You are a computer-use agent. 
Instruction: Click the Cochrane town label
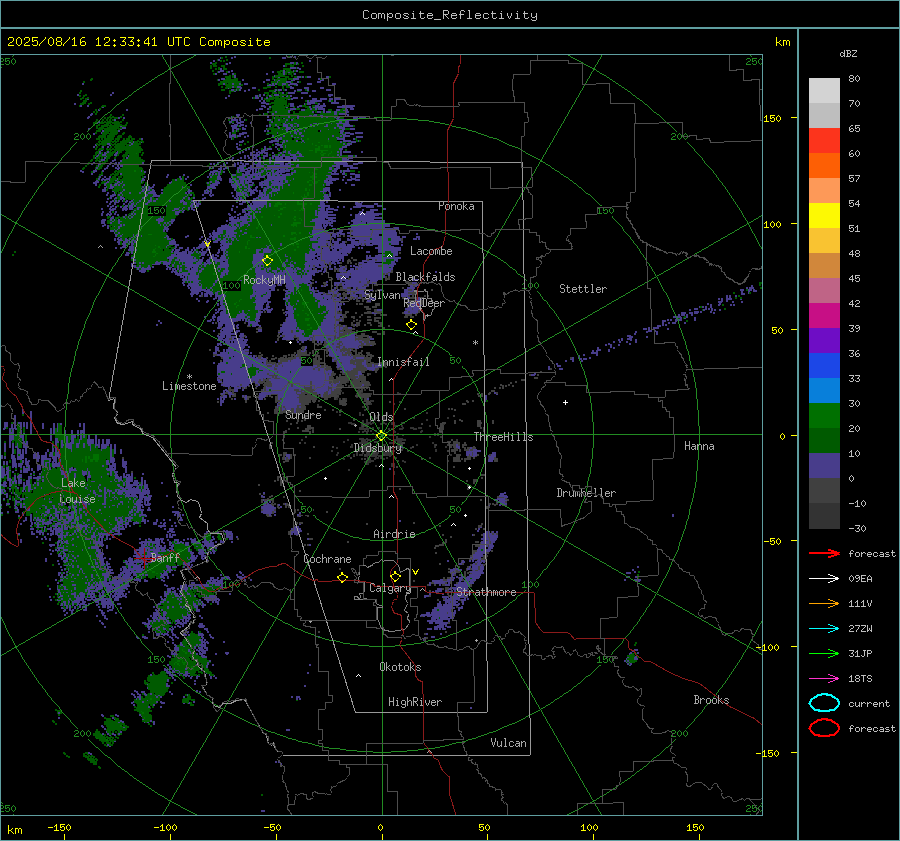(x=327, y=559)
